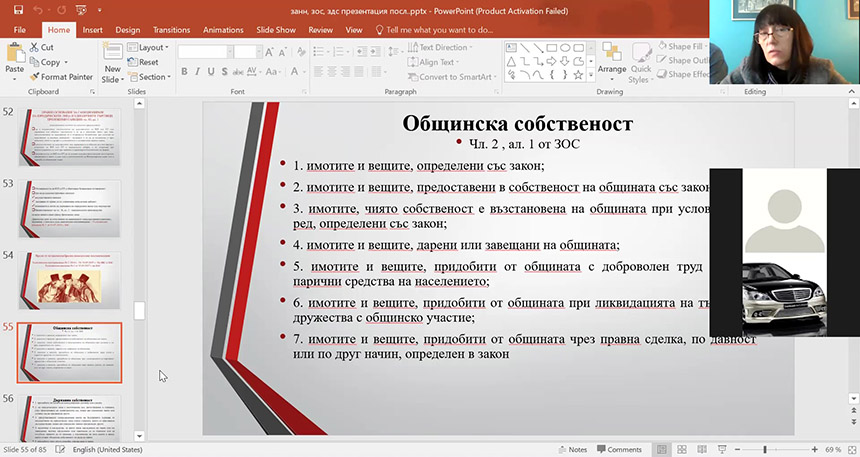Image resolution: width=860 pixels, height=457 pixels.
Task: Toggle the Notes pane in status bar
Action: [x=572, y=450]
